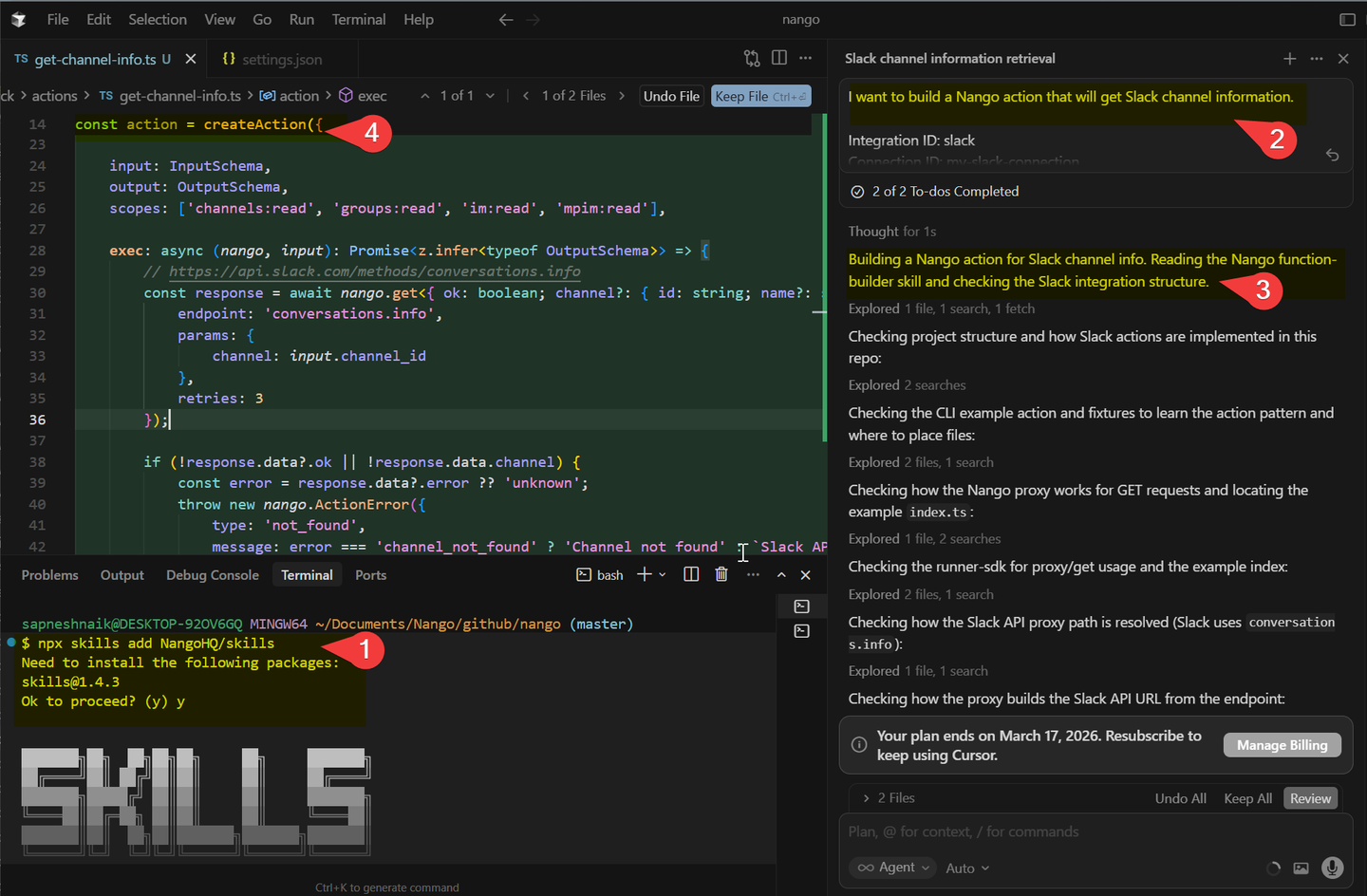1367x896 pixels.
Task: Click Undo All changes
Action: [1181, 798]
